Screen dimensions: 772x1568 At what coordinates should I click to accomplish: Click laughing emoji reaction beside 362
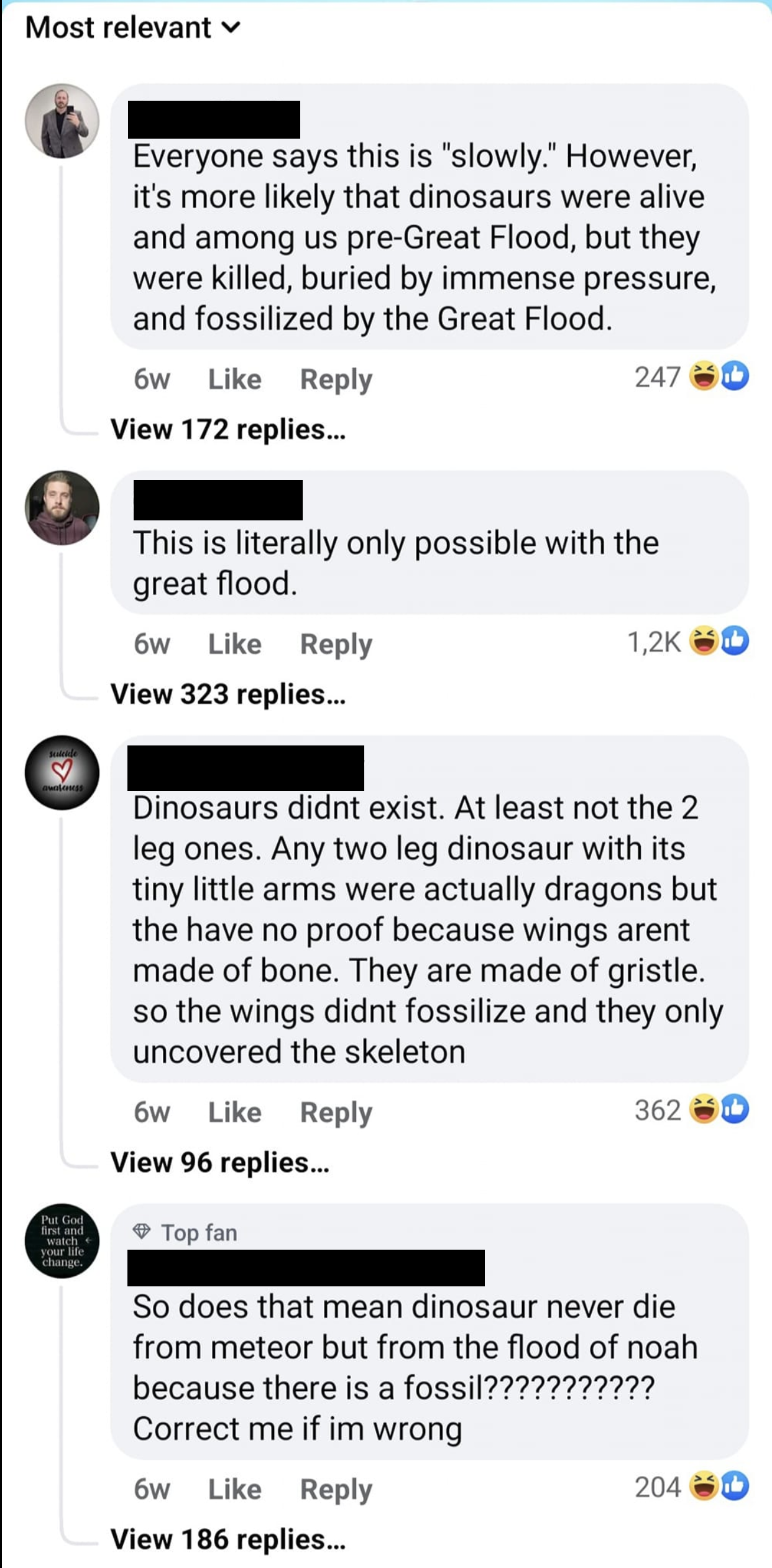704,1109
